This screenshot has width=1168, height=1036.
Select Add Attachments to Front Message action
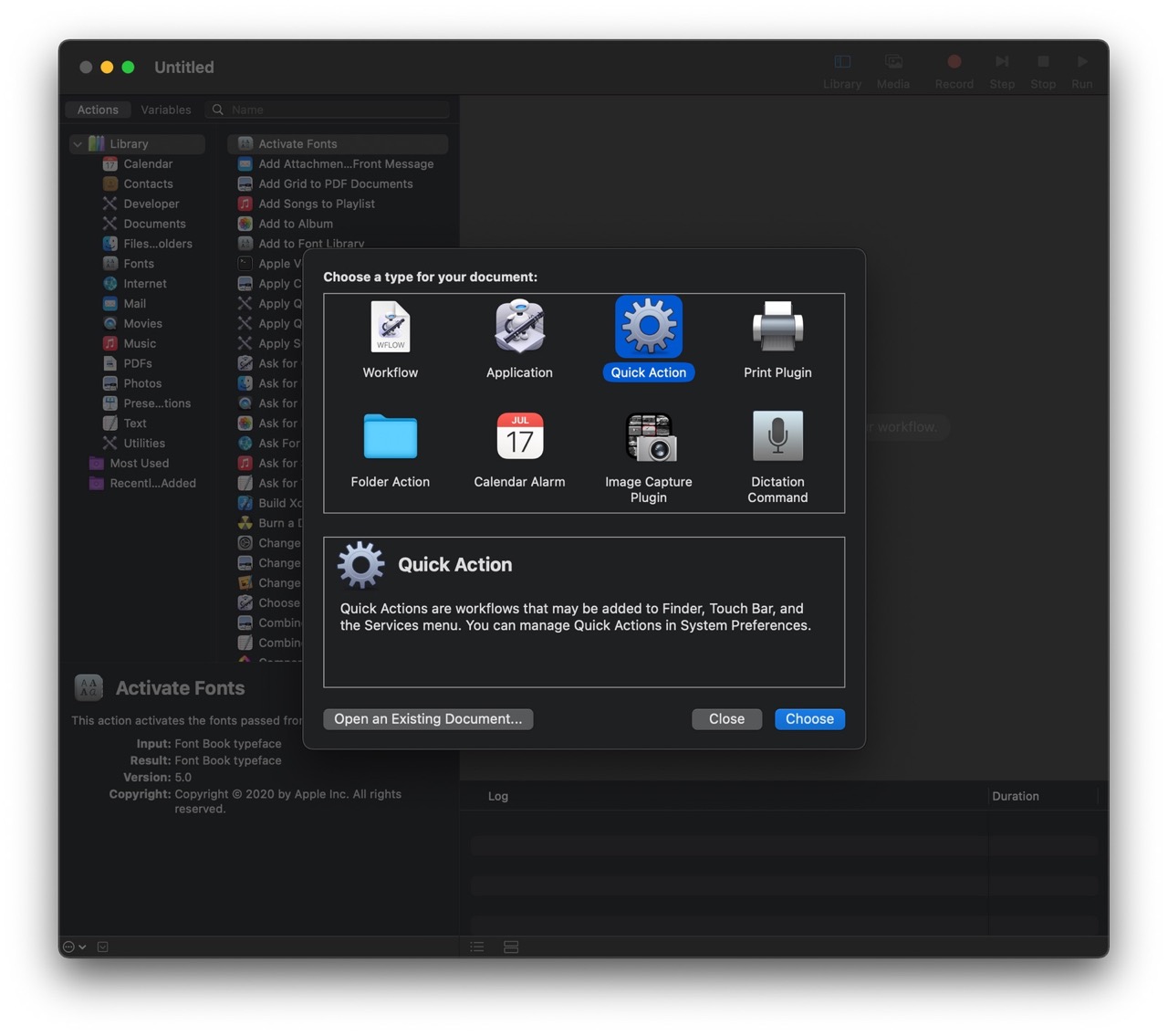tap(338, 164)
